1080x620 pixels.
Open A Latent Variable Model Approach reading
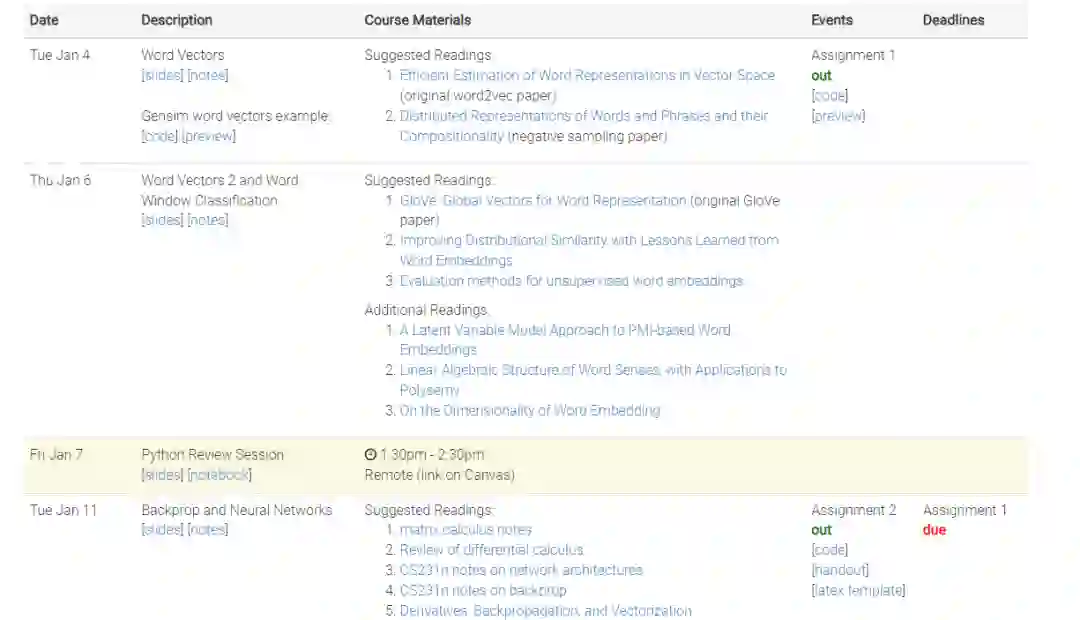(x=565, y=330)
